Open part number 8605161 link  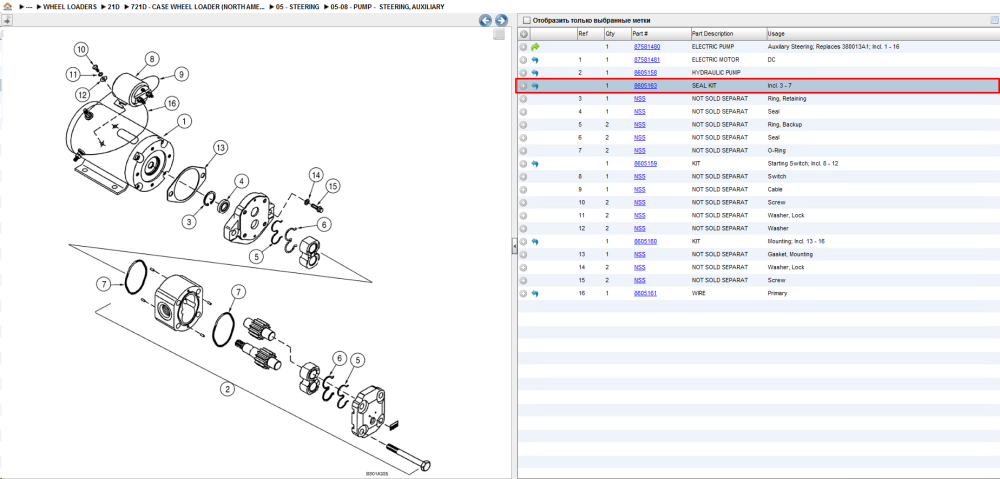point(645,293)
